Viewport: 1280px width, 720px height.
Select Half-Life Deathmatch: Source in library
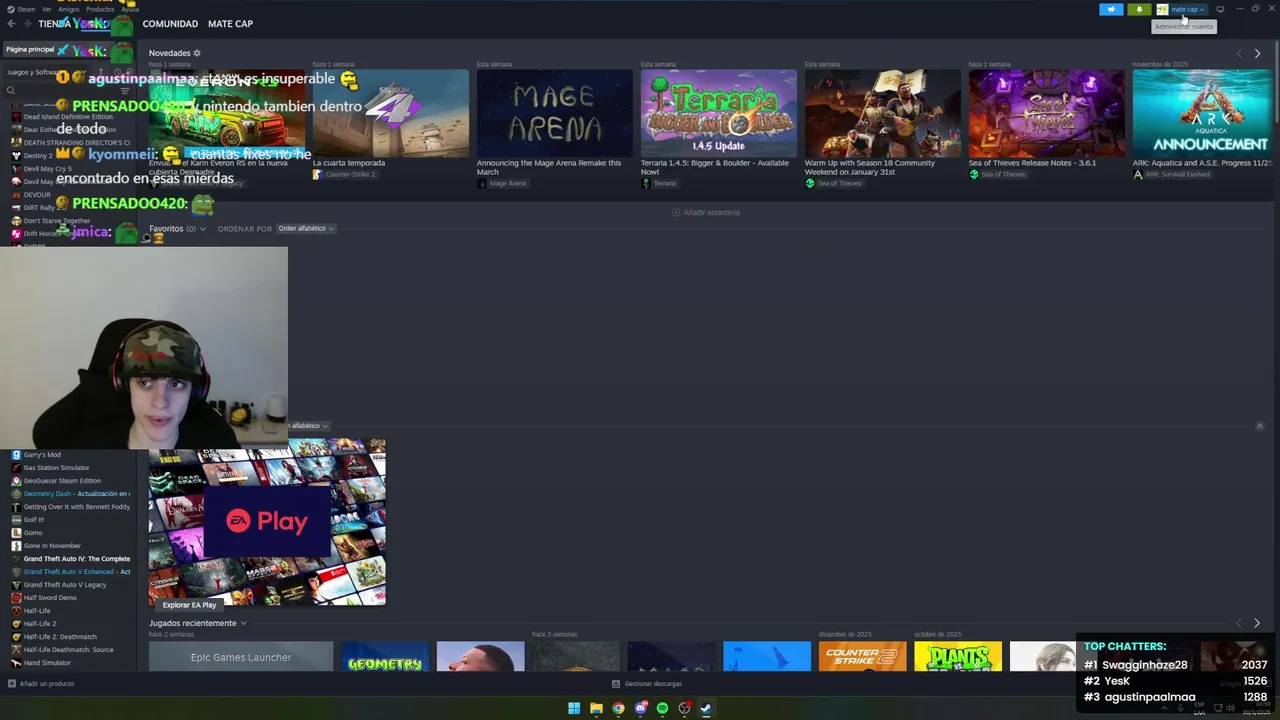coord(70,650)
